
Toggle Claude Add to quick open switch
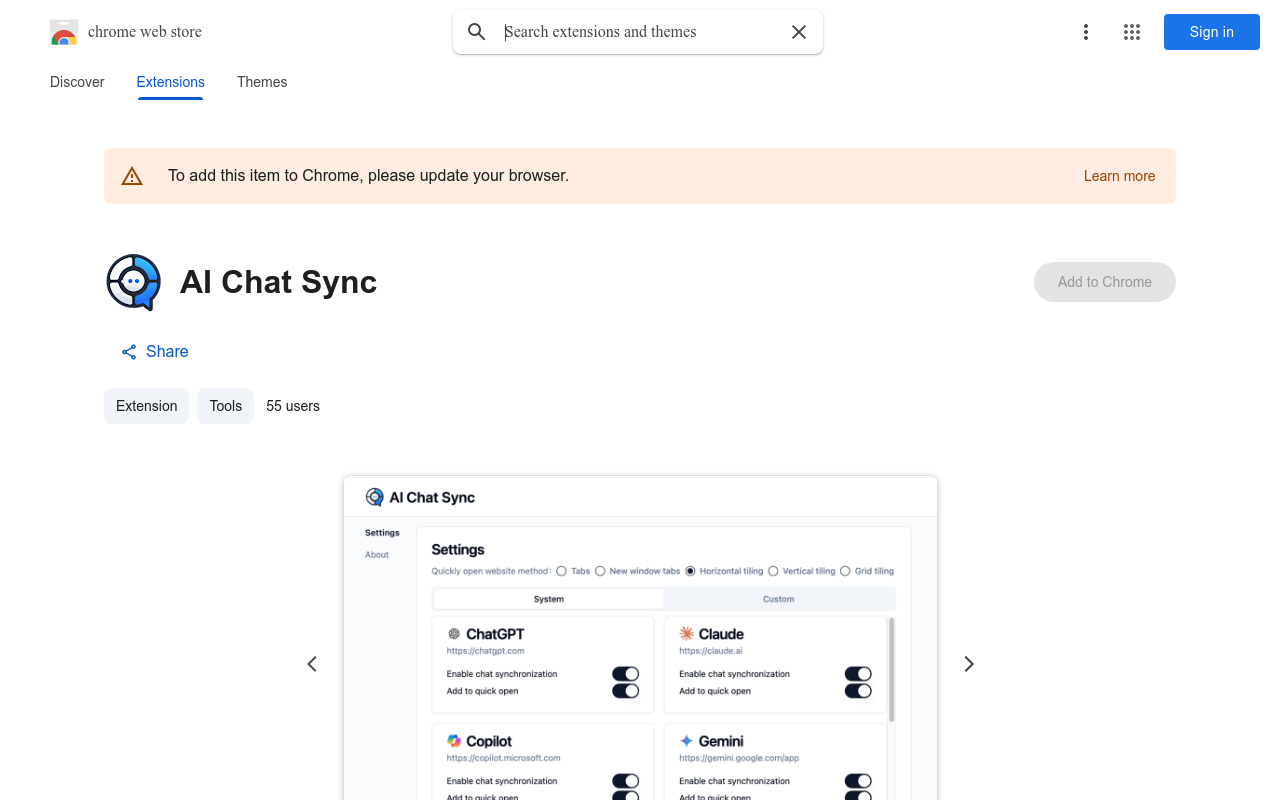[x=858, y=691]
